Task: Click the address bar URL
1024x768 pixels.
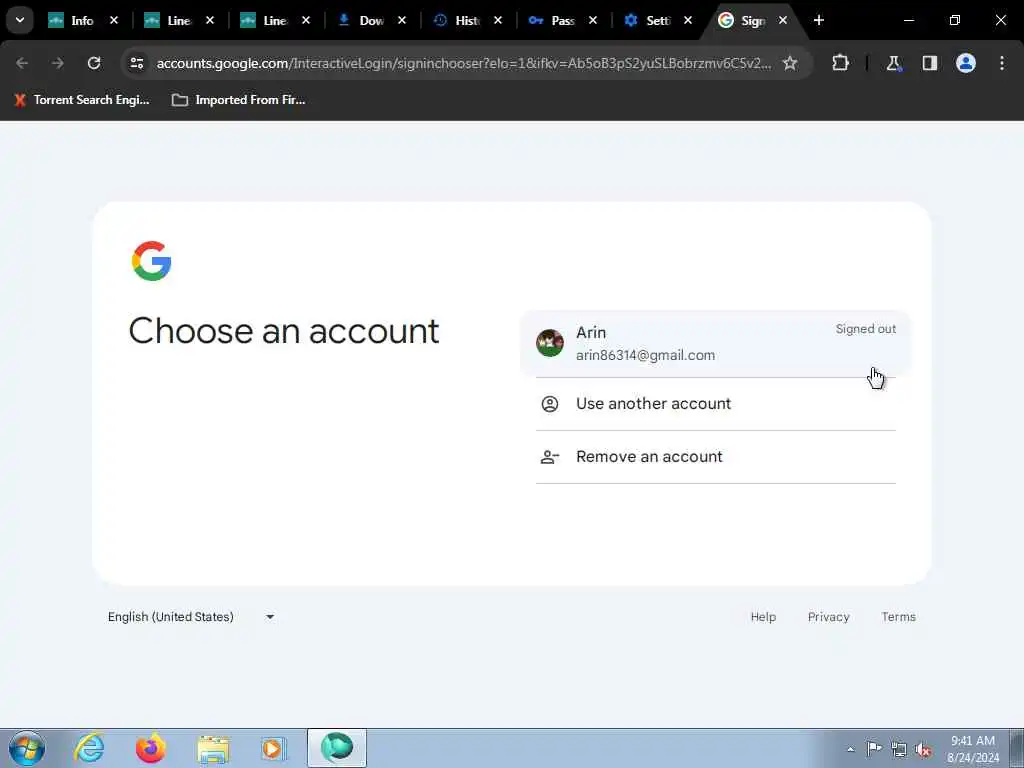Action: [x=463, y=63]
